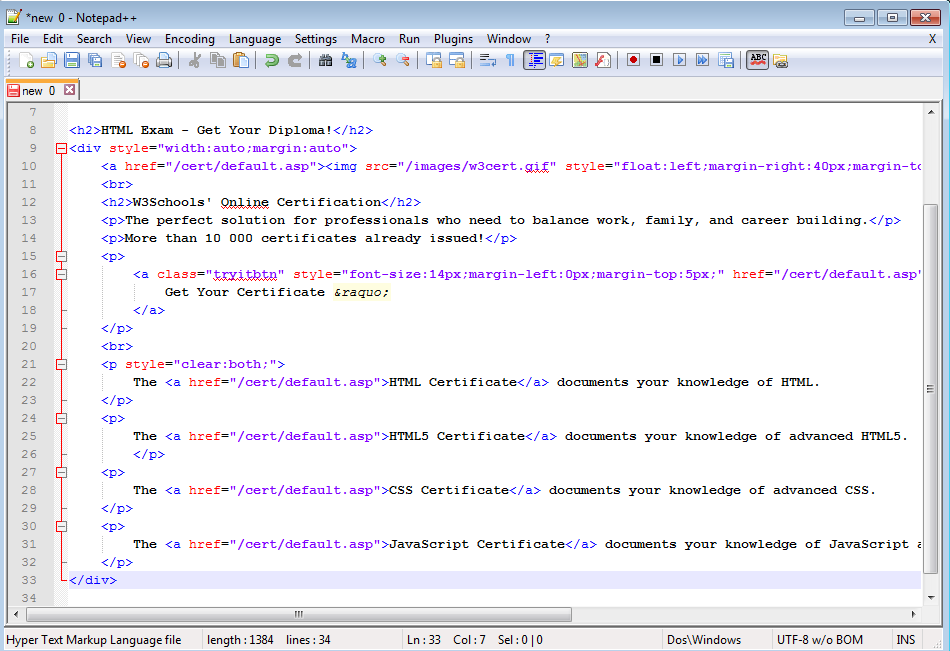Save the current recorded macro icon
This screenshot has width=950, height=651.
pyautogui.click(x=726, y=60)
